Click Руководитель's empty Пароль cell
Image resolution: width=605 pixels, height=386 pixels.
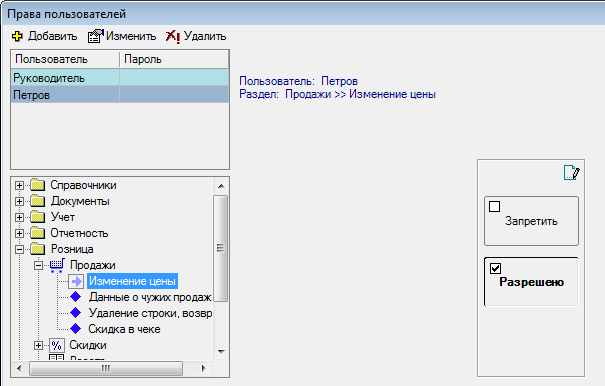click(x=174, y=78)
